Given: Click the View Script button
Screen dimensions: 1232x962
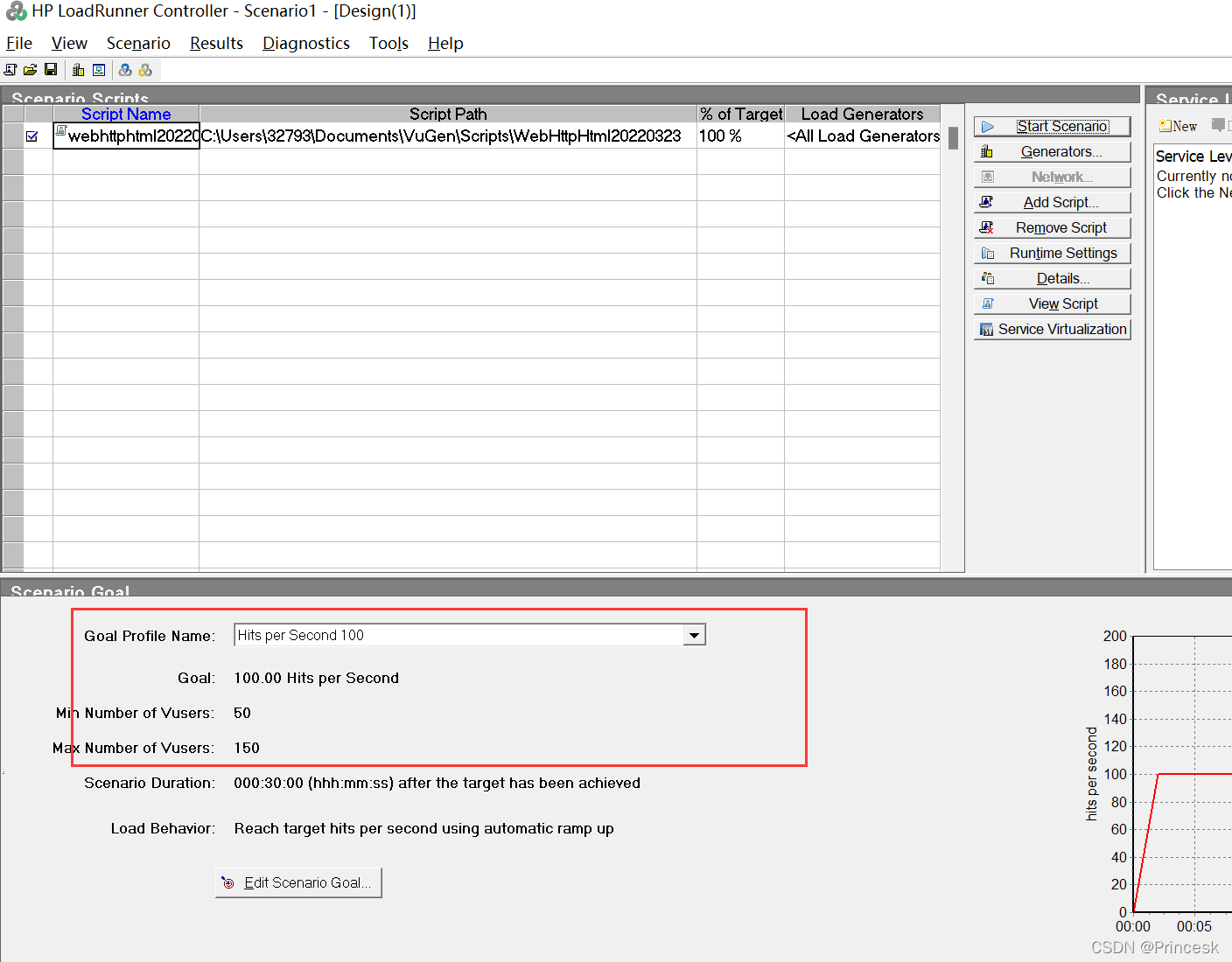Looking at the screenshot, I should click(1052, 304).
